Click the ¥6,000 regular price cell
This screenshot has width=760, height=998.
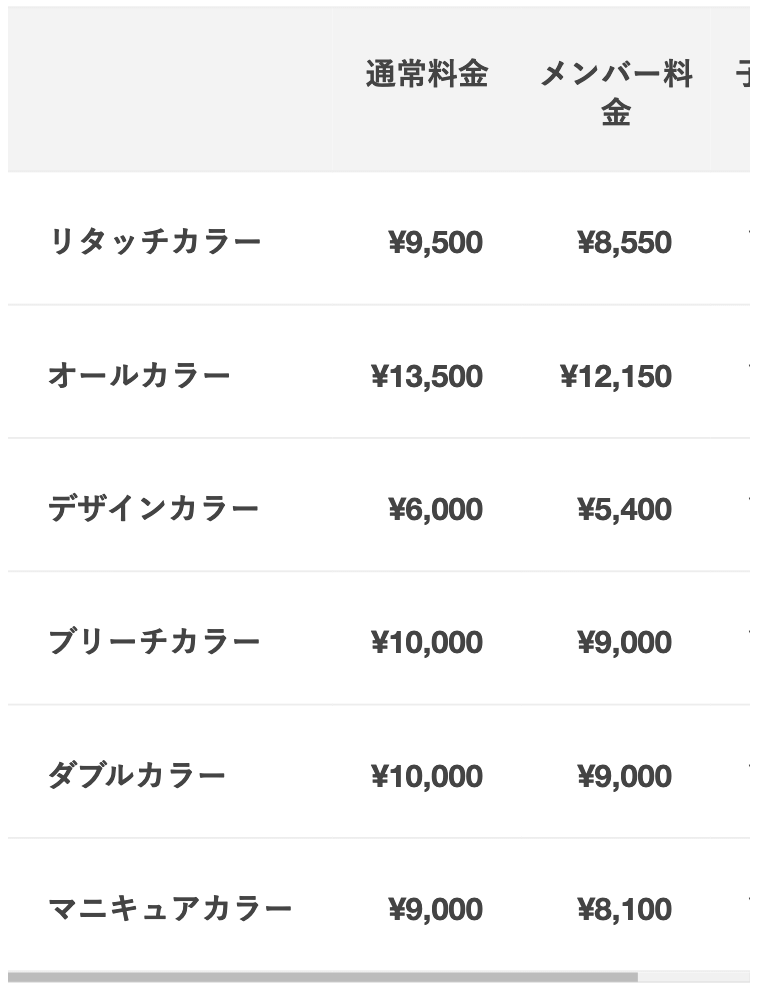click(436, 509)
